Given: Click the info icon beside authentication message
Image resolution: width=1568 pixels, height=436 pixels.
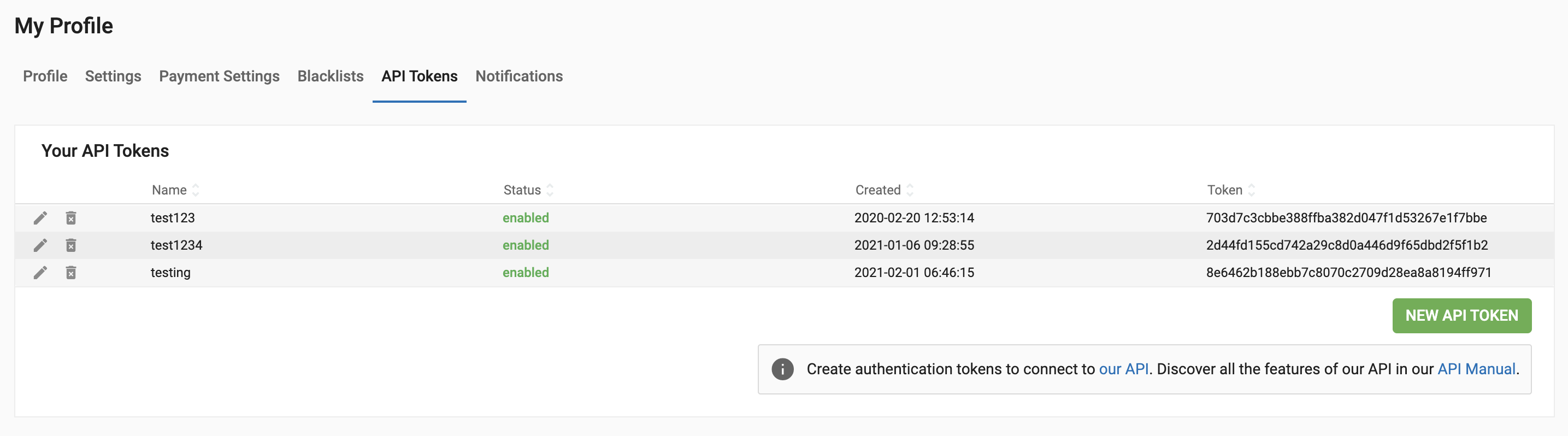Looking at the screenshot, I should point(782,369).
